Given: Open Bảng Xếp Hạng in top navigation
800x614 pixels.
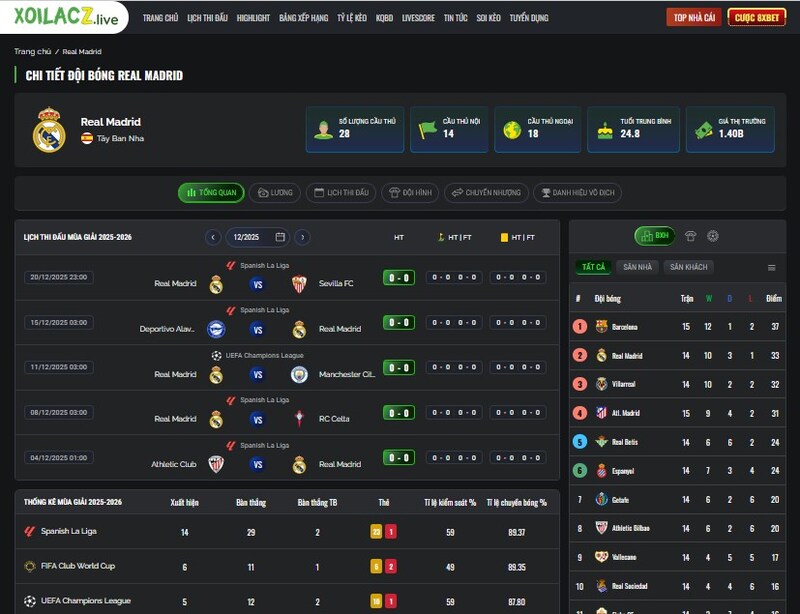Looking at the screenshot, I should [x=304, y=18].
